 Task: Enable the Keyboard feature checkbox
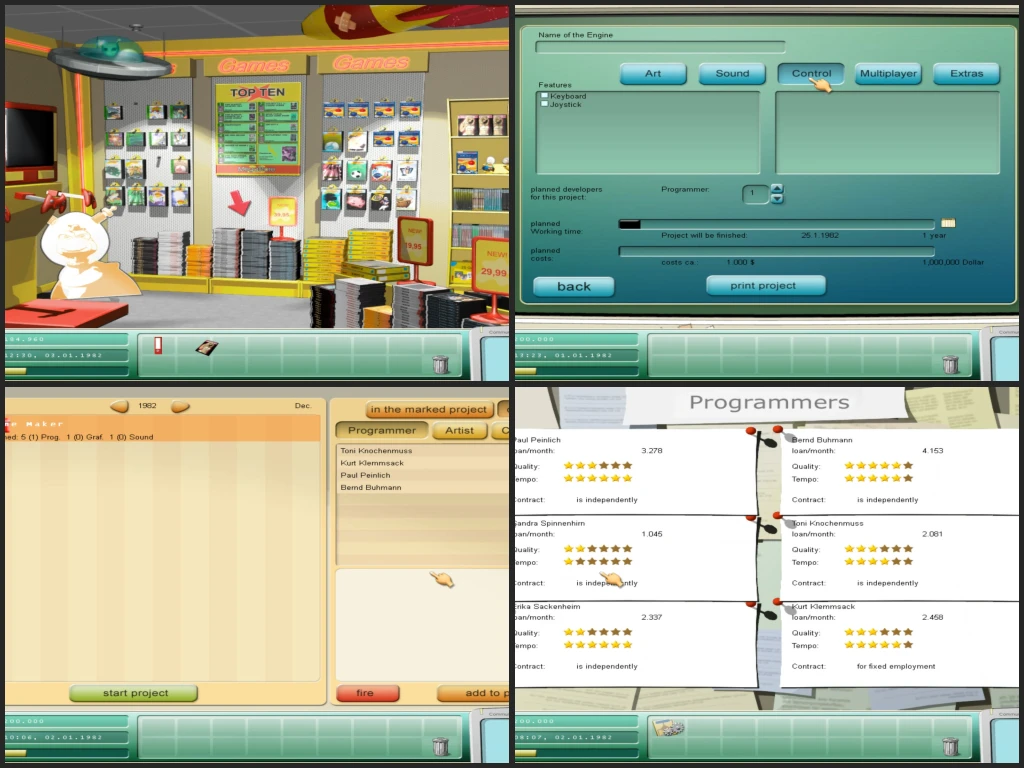543,95
